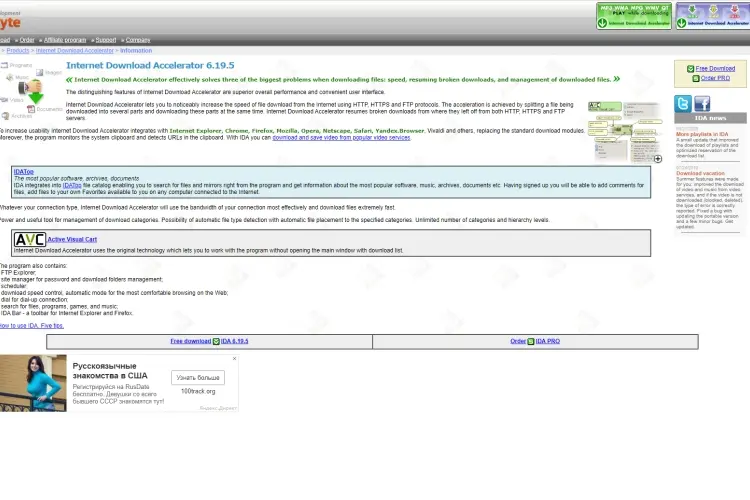Viewport: 750px width, 500px height.
Task: Click the IDA 6.19.5 link in the bottom bar
Action: [234, 341]
